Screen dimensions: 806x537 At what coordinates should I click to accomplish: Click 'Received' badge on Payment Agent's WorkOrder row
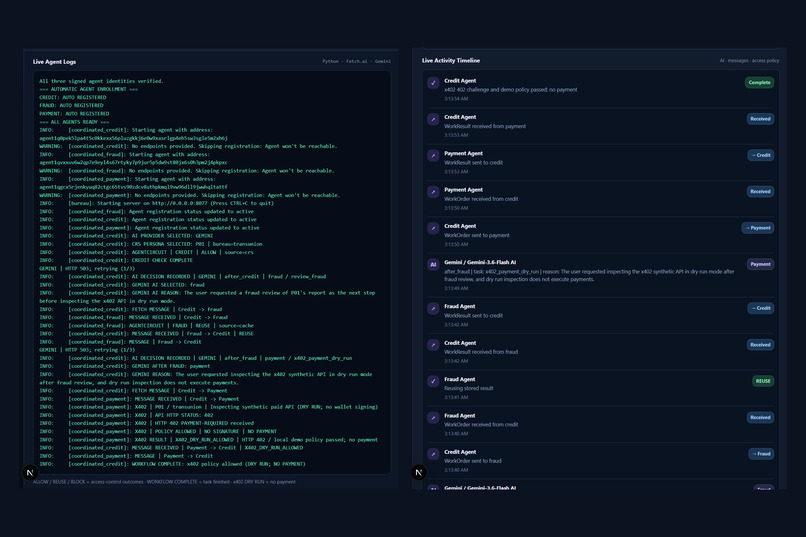(760, 192)
